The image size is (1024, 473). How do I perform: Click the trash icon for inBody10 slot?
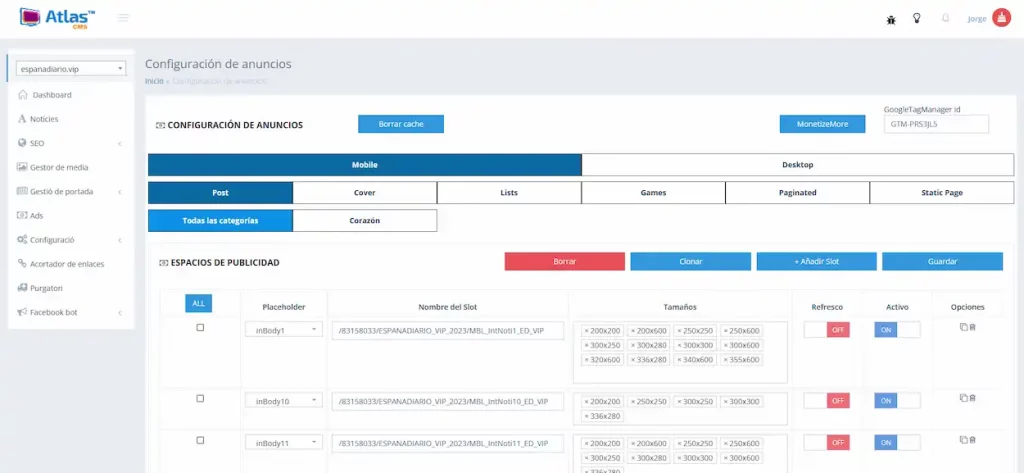pyautogui.click(x=973, y=398)
